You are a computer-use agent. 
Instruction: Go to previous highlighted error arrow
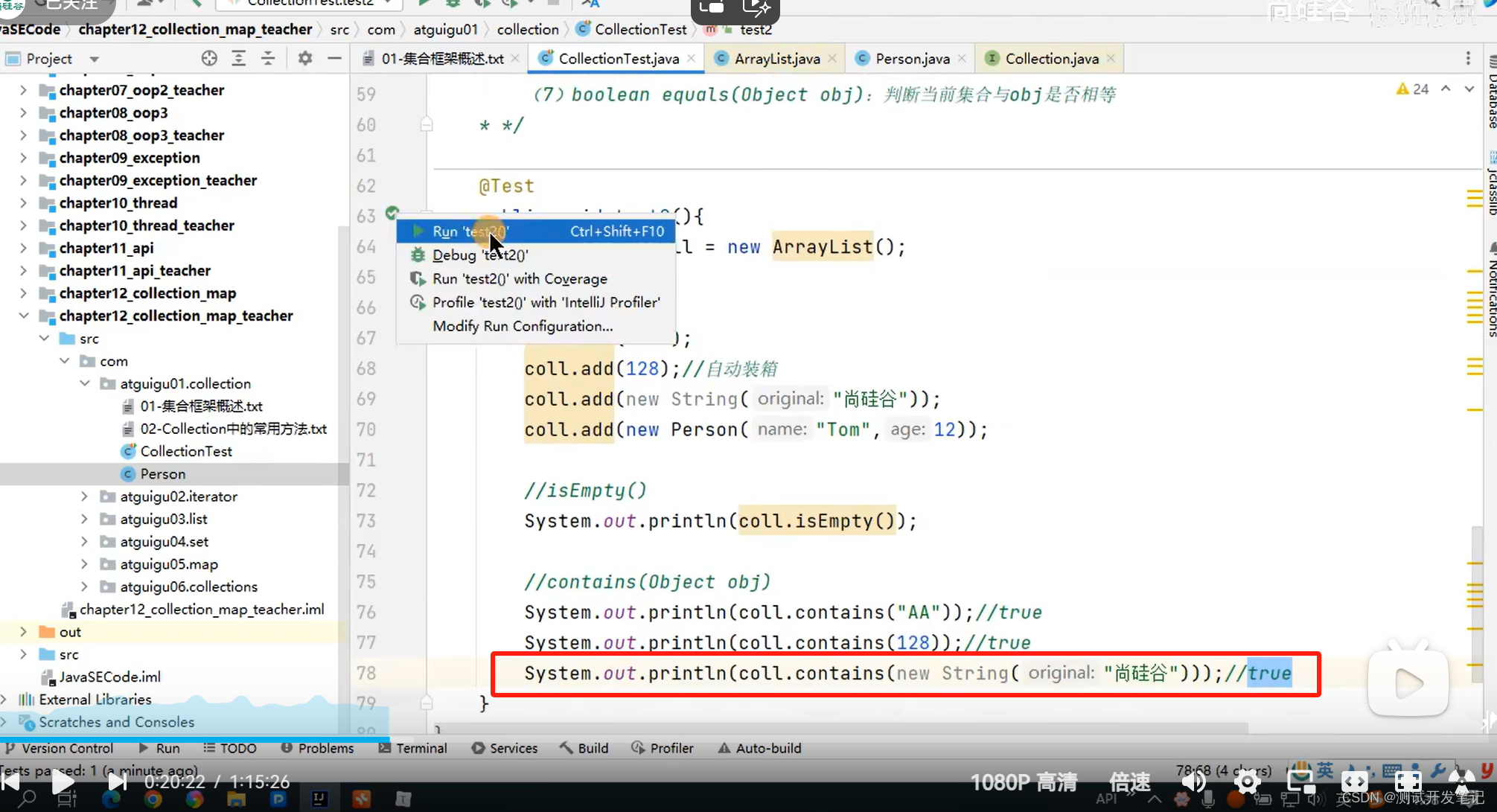1446,89
